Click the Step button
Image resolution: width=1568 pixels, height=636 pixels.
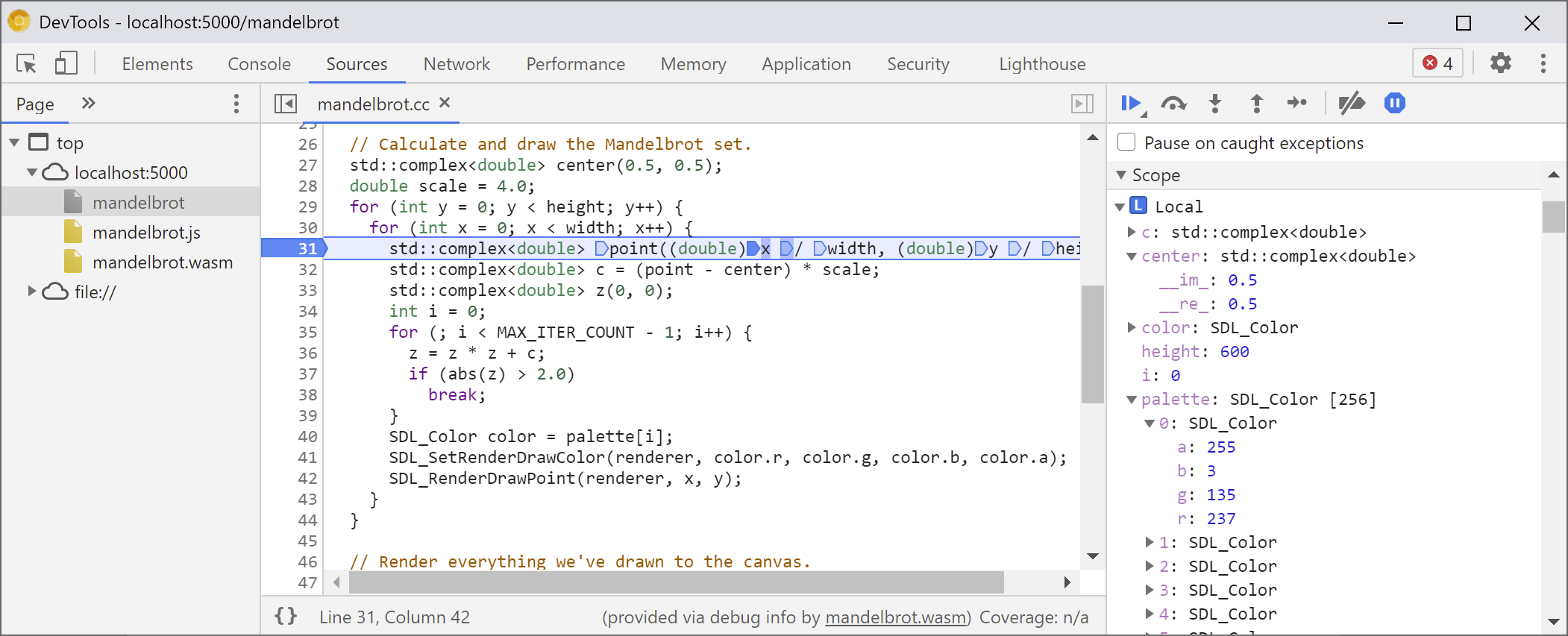coord(1297,103)
